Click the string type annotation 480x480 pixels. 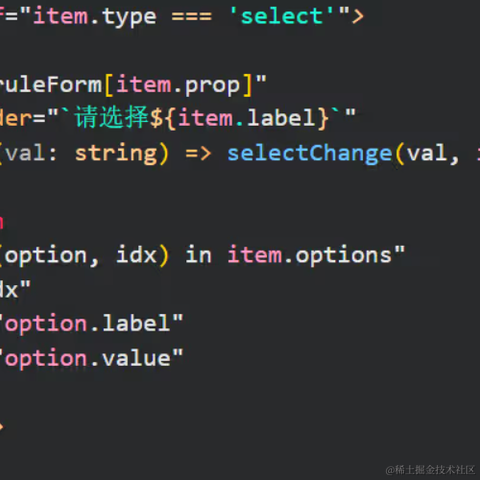tap(116, 154)
